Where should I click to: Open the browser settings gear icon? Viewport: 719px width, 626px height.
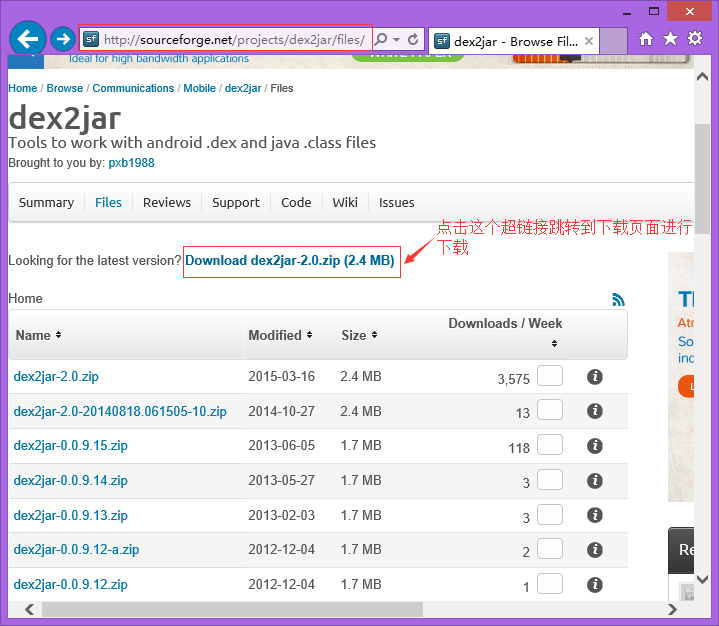tap(694, 39)
